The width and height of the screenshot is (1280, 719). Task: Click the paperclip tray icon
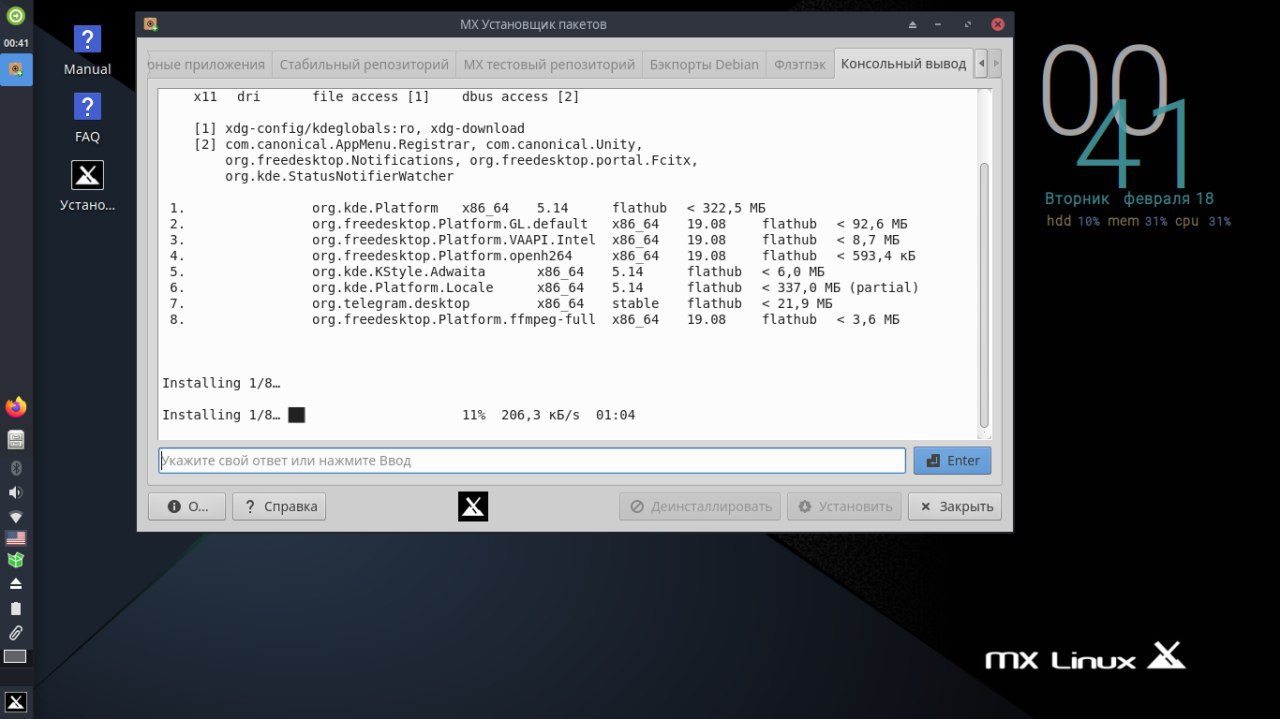(16, 632)
